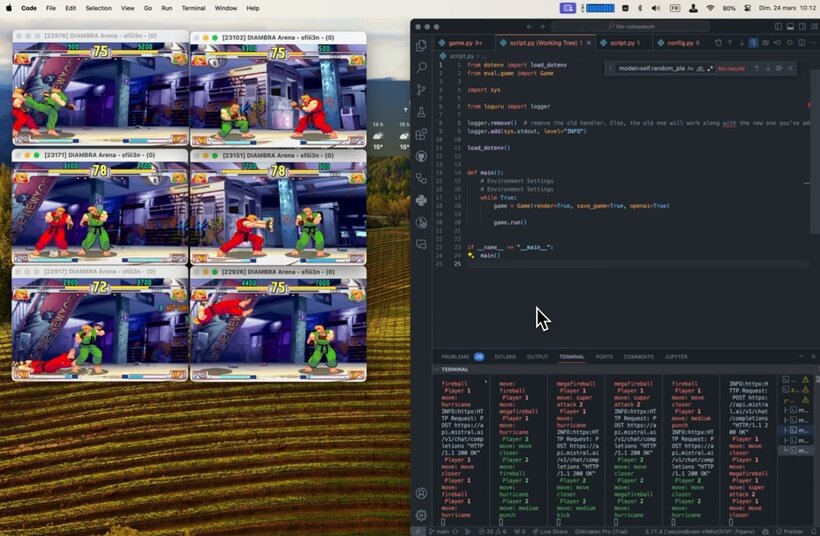
Task: Open the JUPYTER panel tab
Action: pyautogui.click(x=676, y=356)
